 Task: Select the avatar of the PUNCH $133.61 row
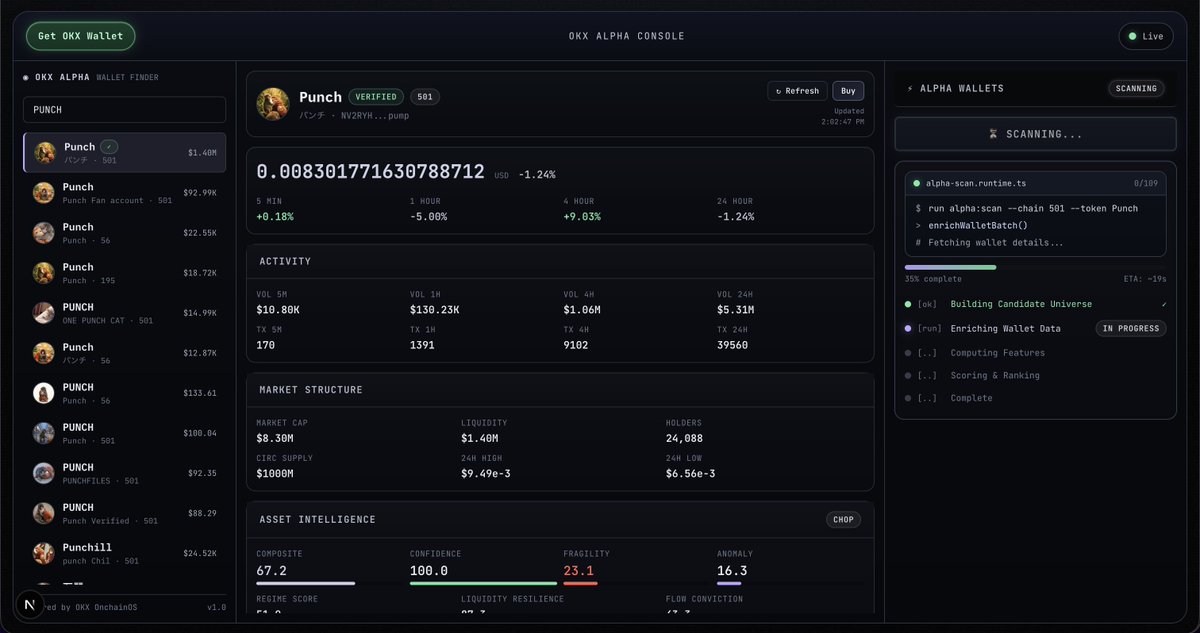coord(43,393)
